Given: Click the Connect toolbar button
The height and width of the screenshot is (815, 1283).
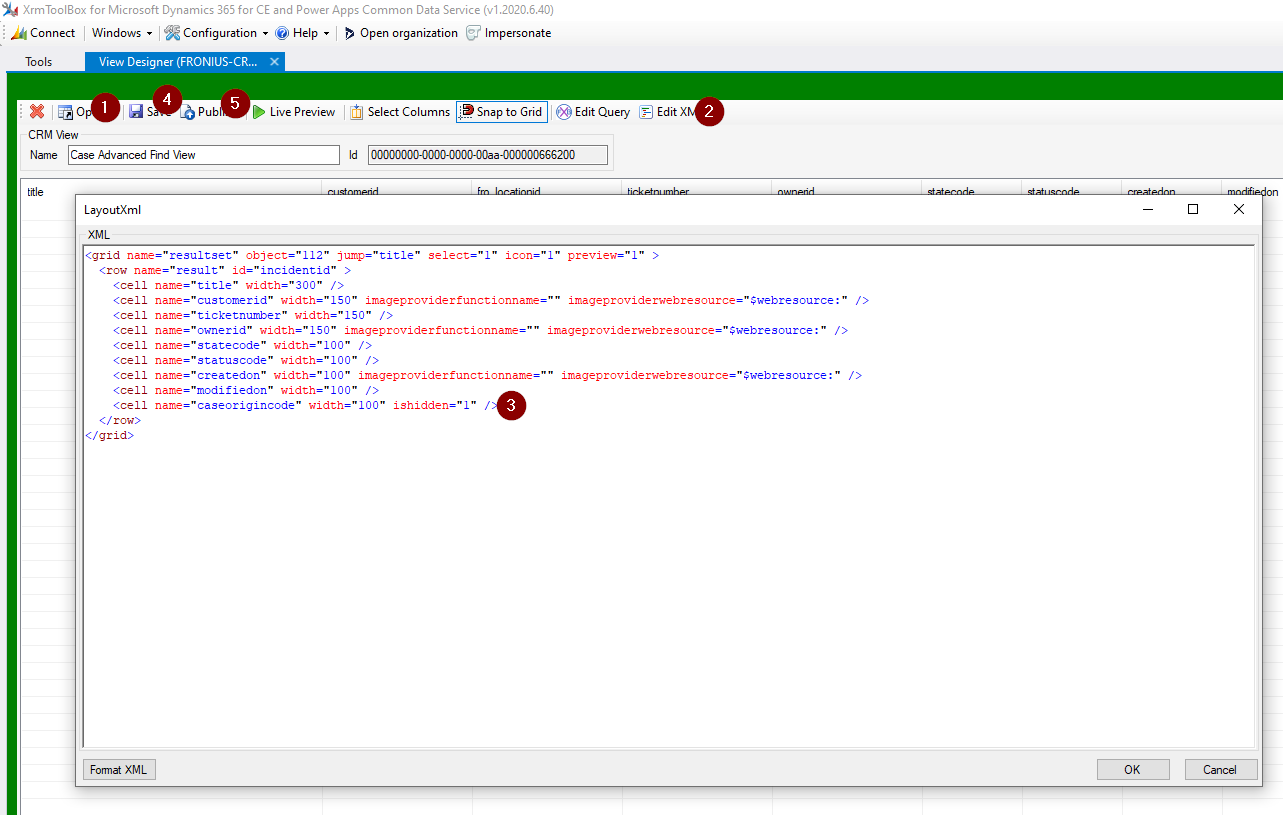Looking at the screenshot, I should coord(43,33).
